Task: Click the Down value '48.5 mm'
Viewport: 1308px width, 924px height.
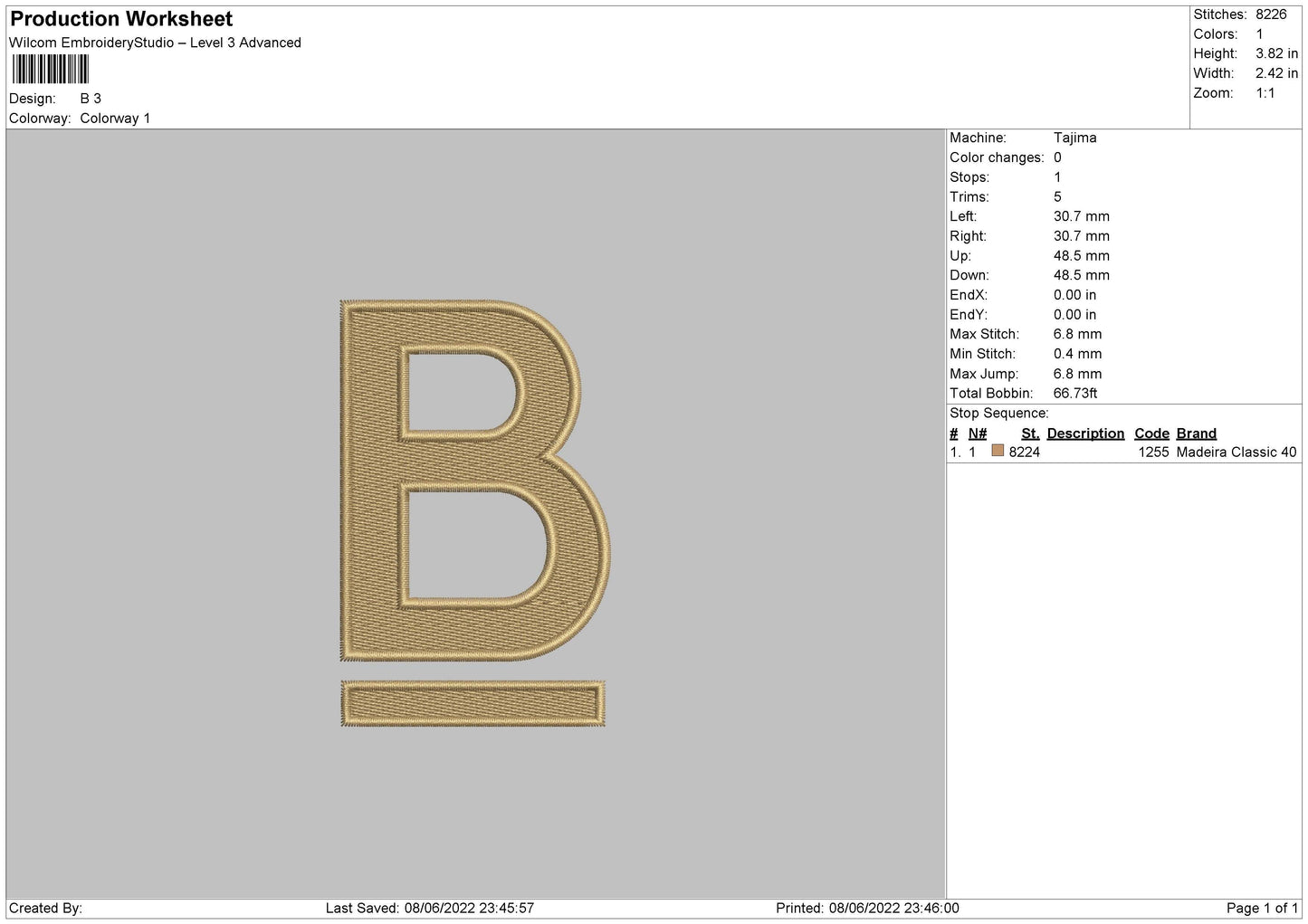Action: 1081,275
